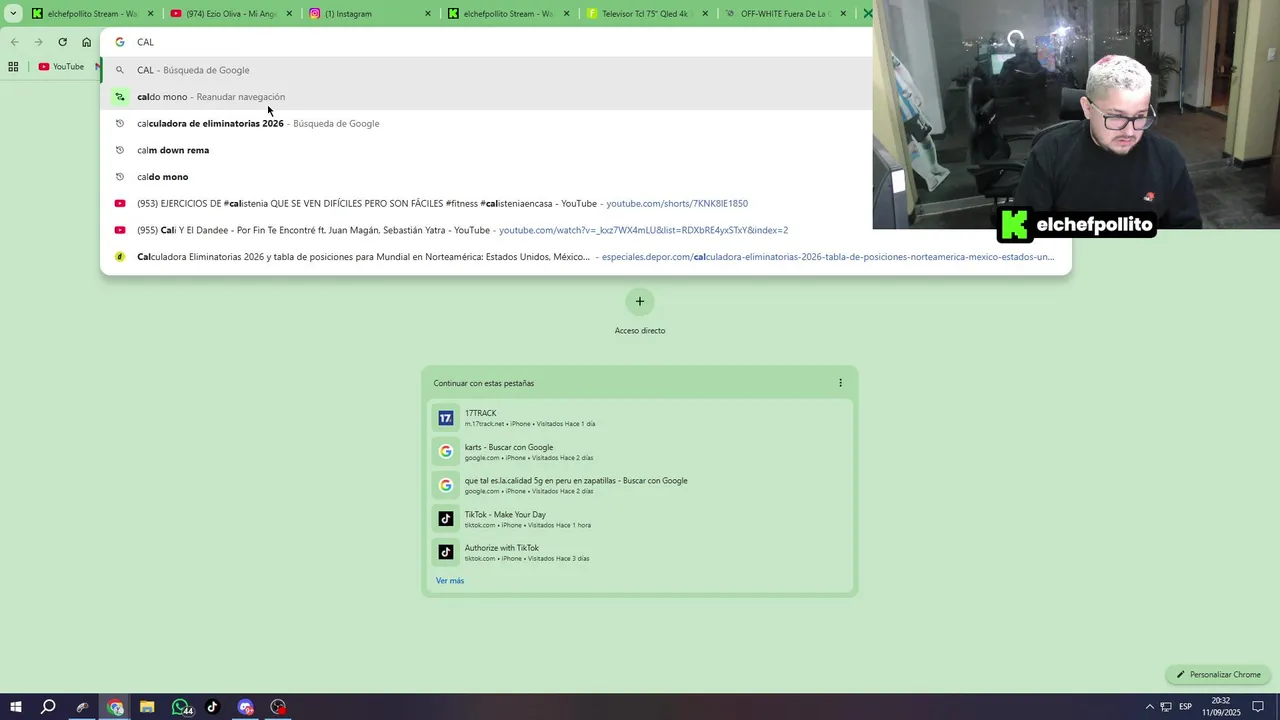This screenshot has height=720, width=1280.
Task: Switch to the Televisor Tcl 75" Qled tab
Action: tap(647, 14)
